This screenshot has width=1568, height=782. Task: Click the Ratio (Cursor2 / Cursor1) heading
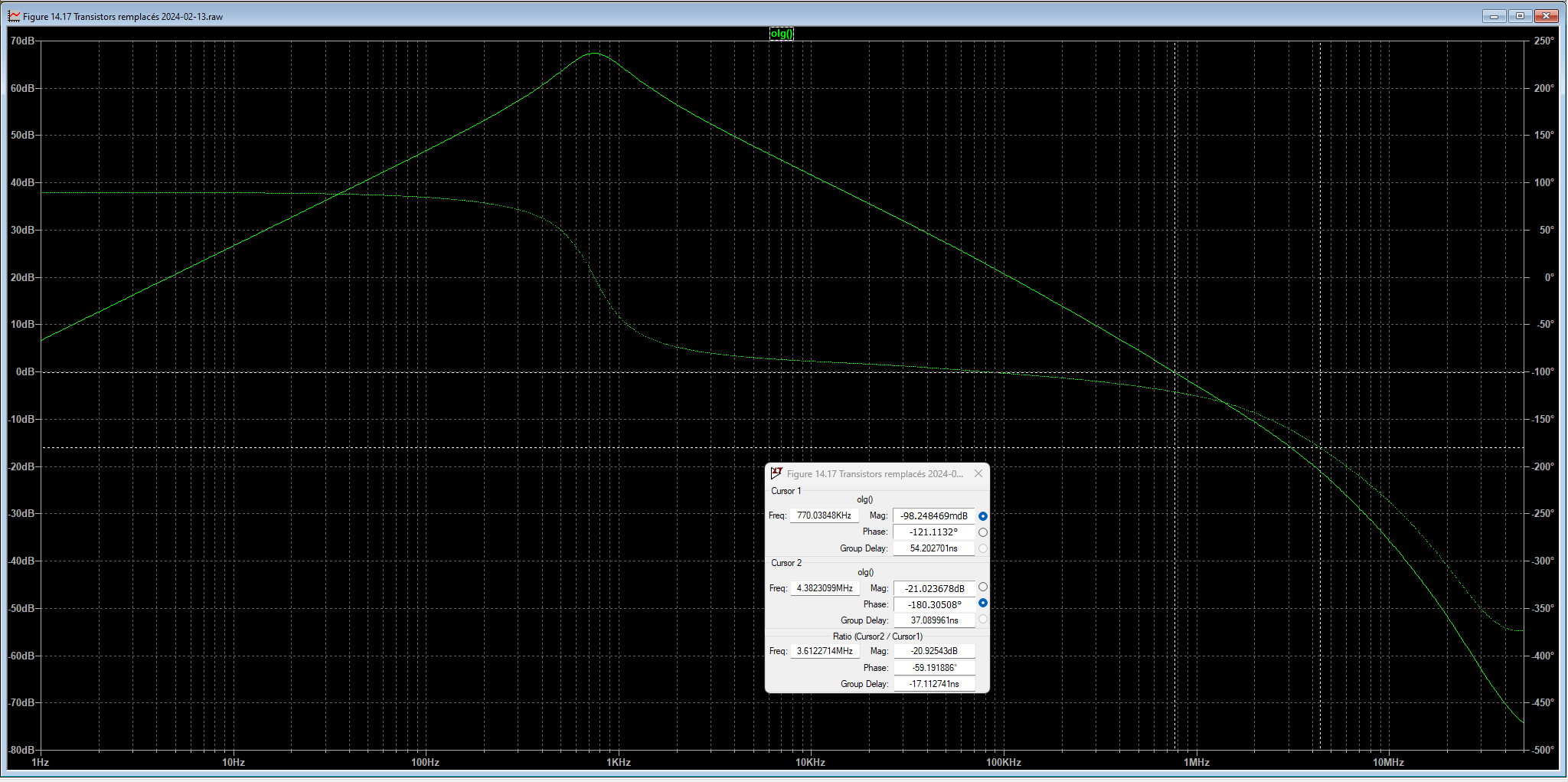pyautogui.click(x=877, y=636)
